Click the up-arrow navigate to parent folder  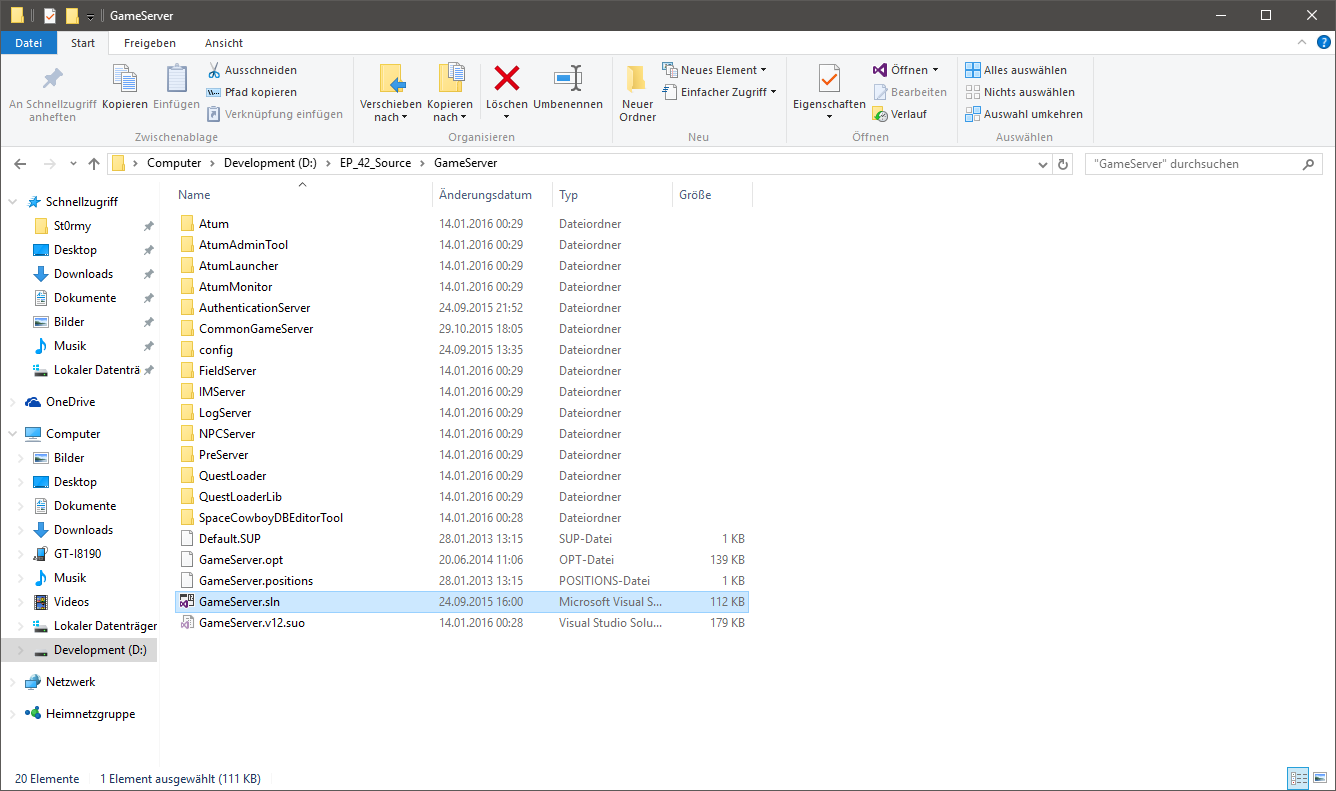point(94,163)
